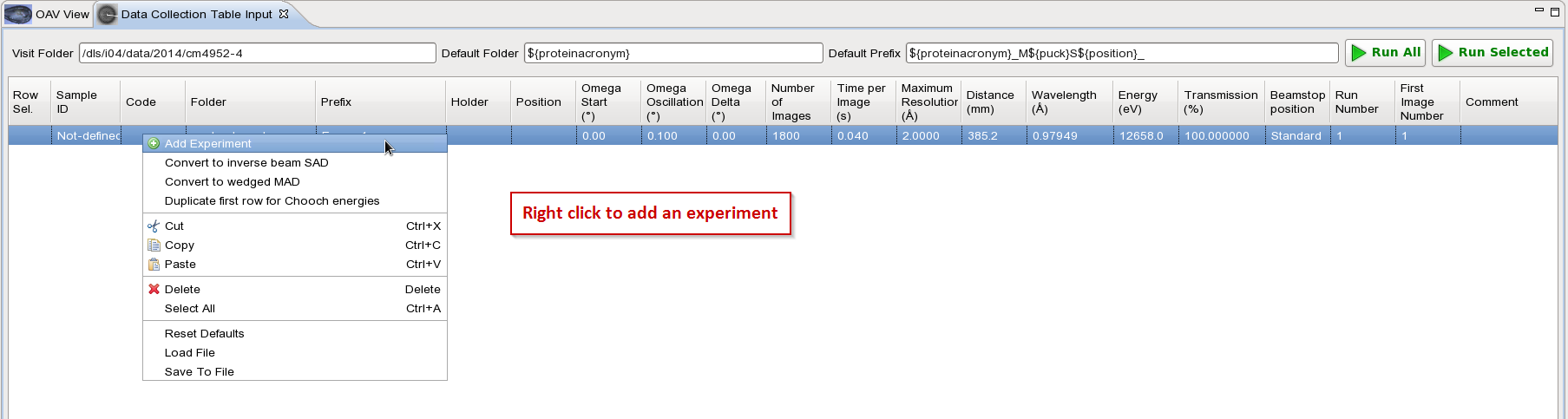This screenshot has width=1568, height=419.
Task: Click the green plus Add Experiment icon
Action: tap(154, 144)
